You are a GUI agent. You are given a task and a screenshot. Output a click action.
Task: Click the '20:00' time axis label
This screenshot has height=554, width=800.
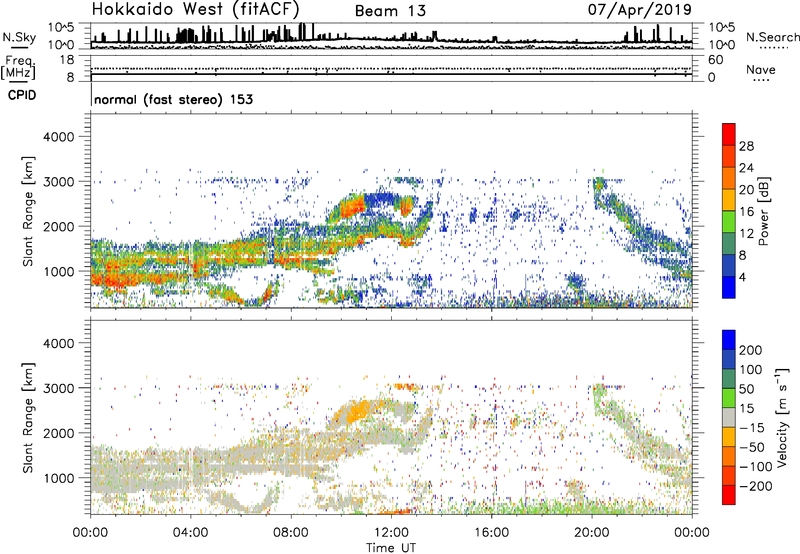tap(592, 533)
